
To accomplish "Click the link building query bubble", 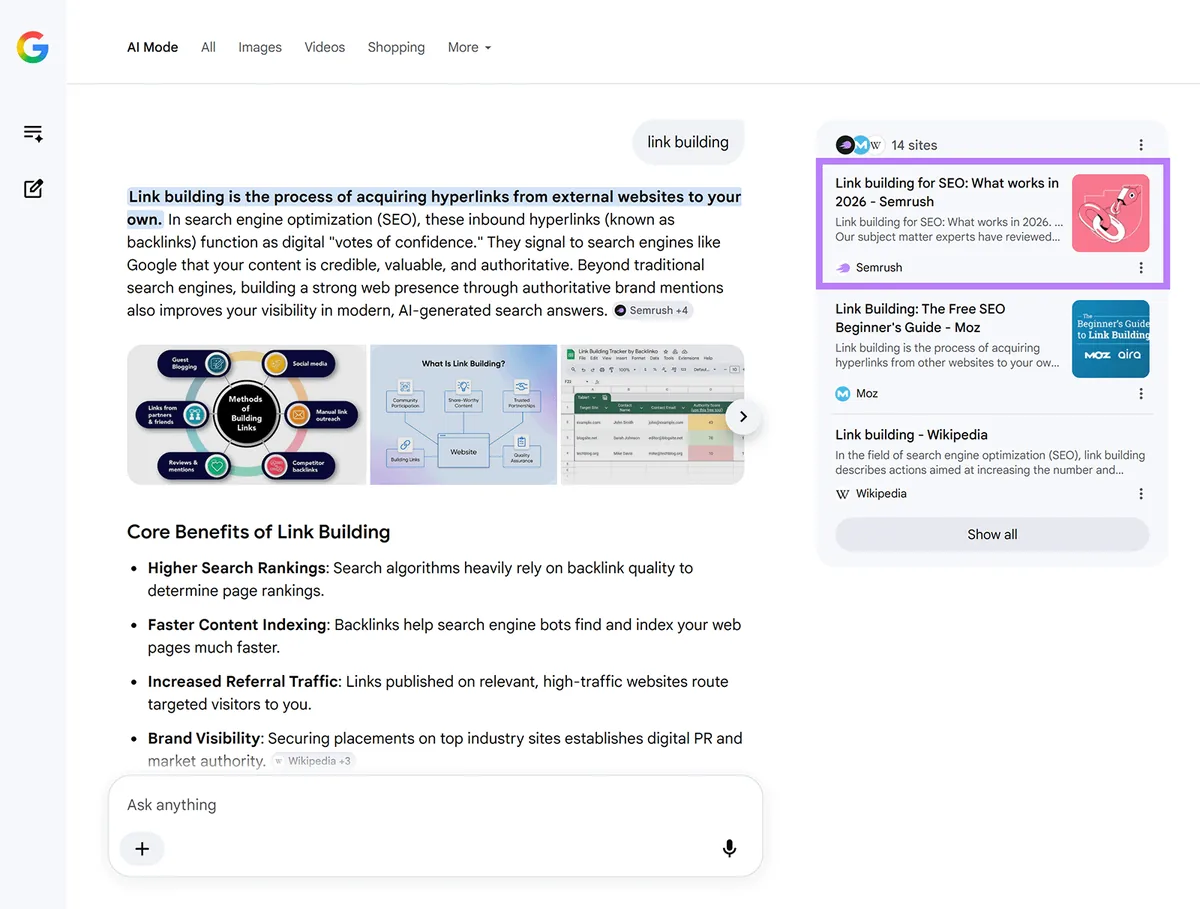I will coord(688,142).
